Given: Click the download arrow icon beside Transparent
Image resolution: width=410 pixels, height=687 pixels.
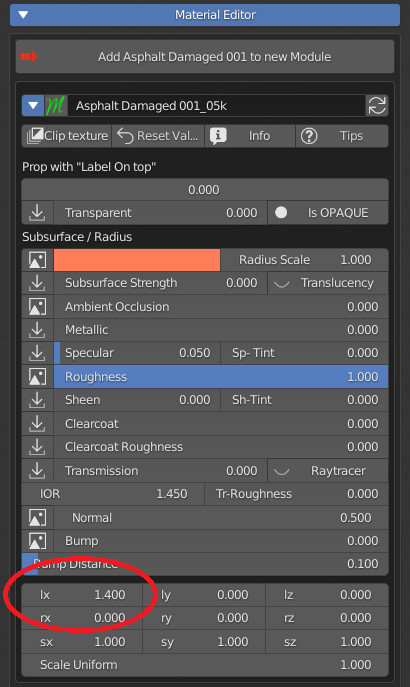Looking at the screenshot, I should coord(37,213).
